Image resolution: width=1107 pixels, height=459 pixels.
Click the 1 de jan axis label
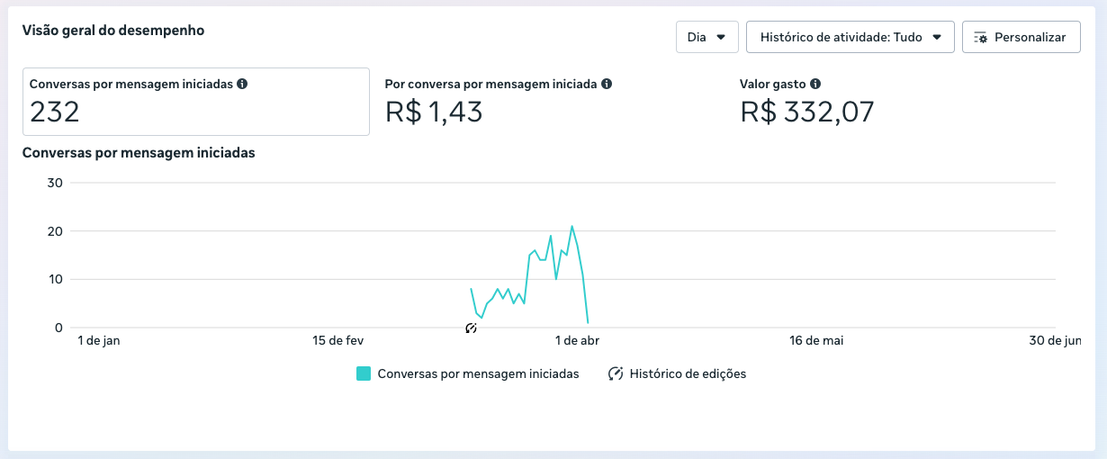(x=98, y=341)
